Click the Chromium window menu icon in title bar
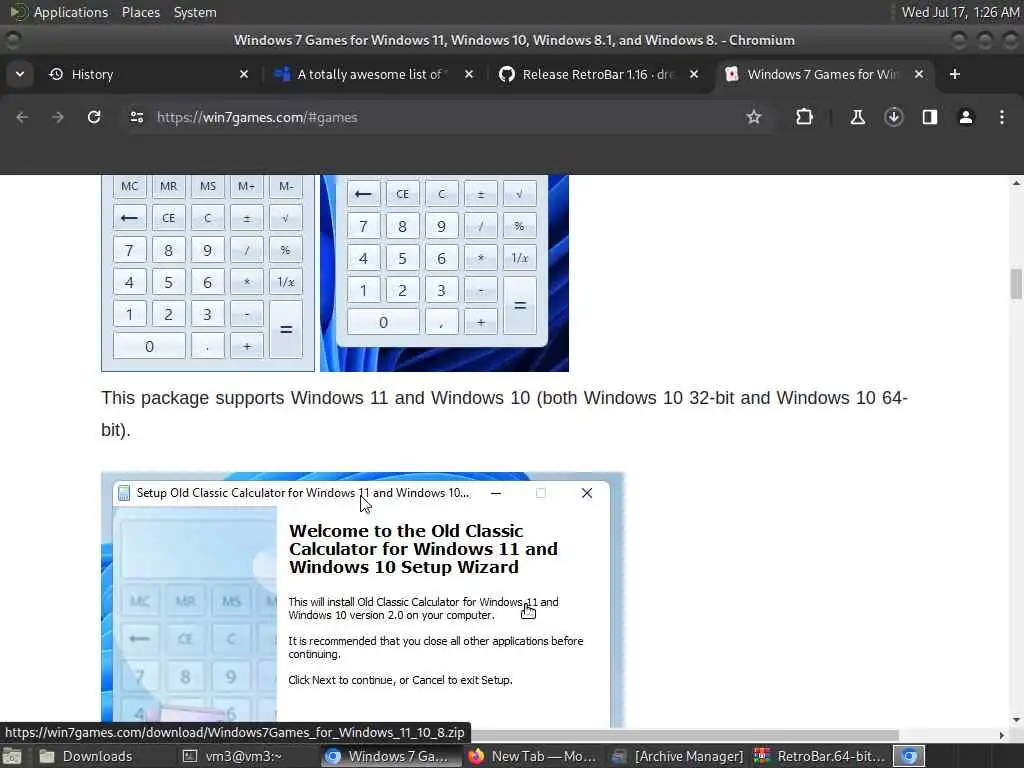The image size is (1024, 768). (x=12, y=40)
